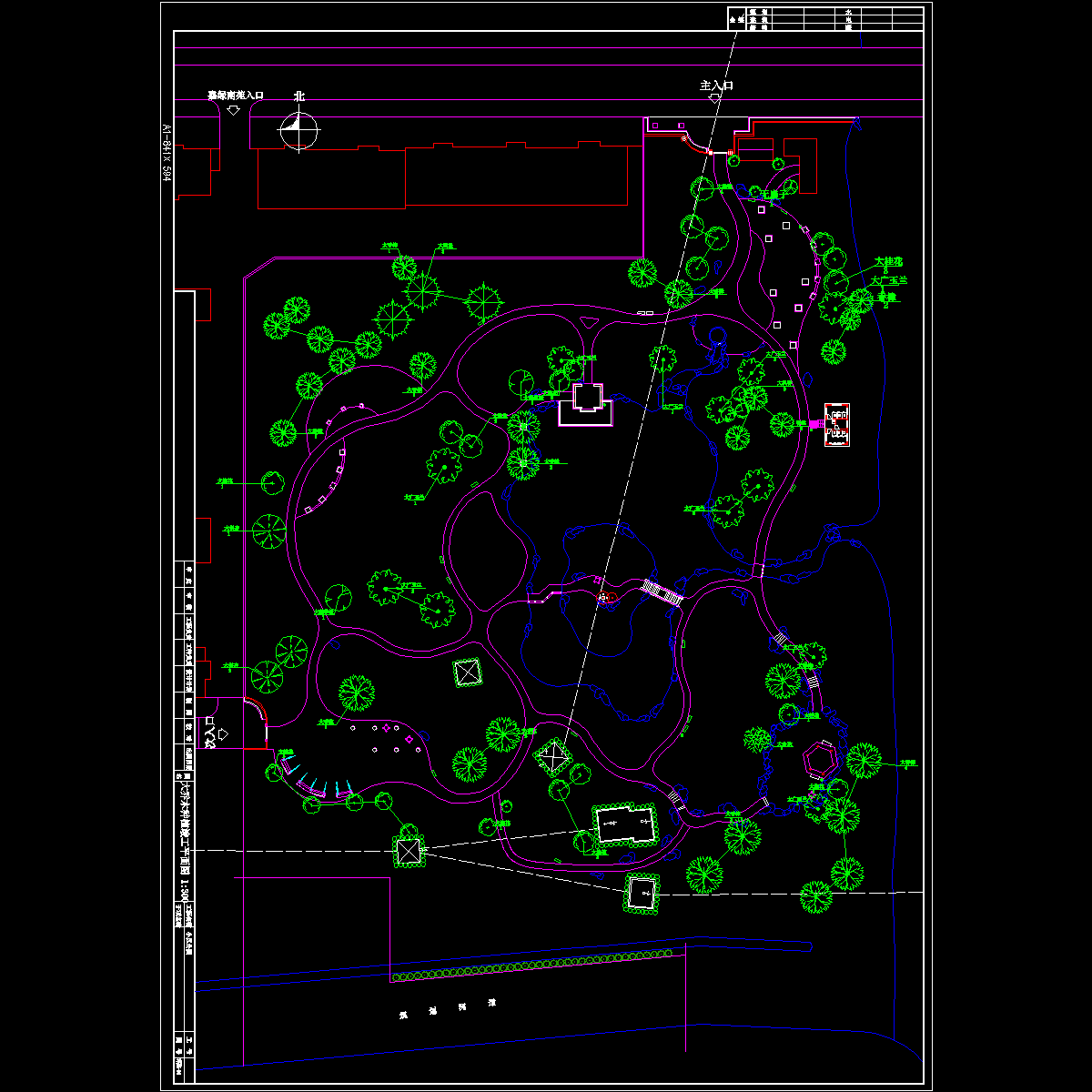
Task: Select the arrow under 嘉绿南苑入口 label
Action: (233, 109)
